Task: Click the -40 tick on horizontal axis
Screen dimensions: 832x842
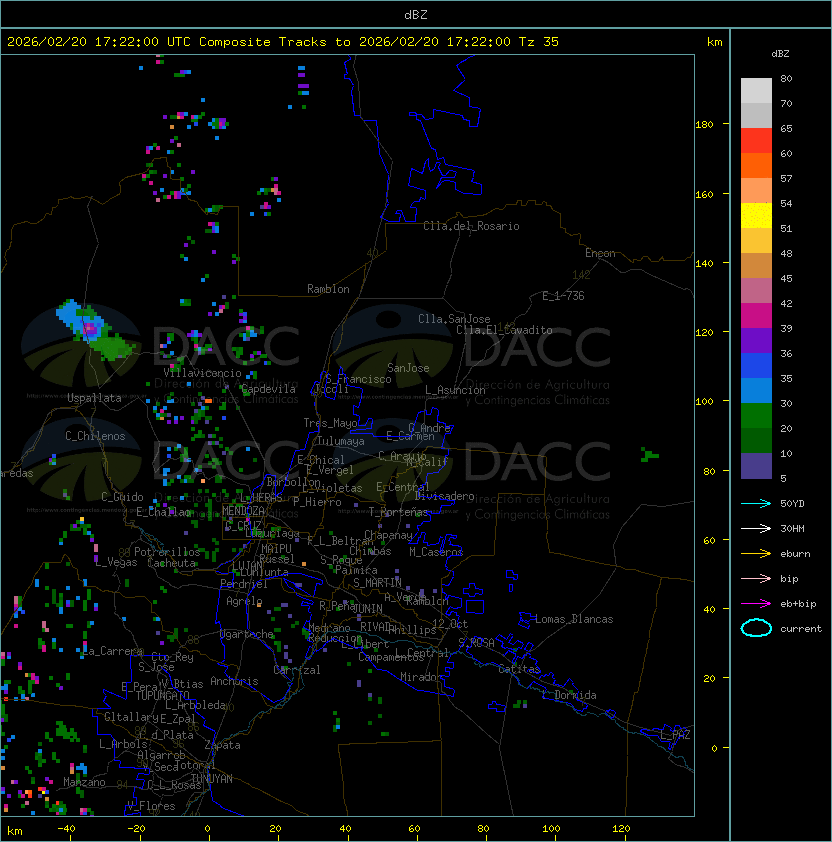Action: tap(66, 829)
